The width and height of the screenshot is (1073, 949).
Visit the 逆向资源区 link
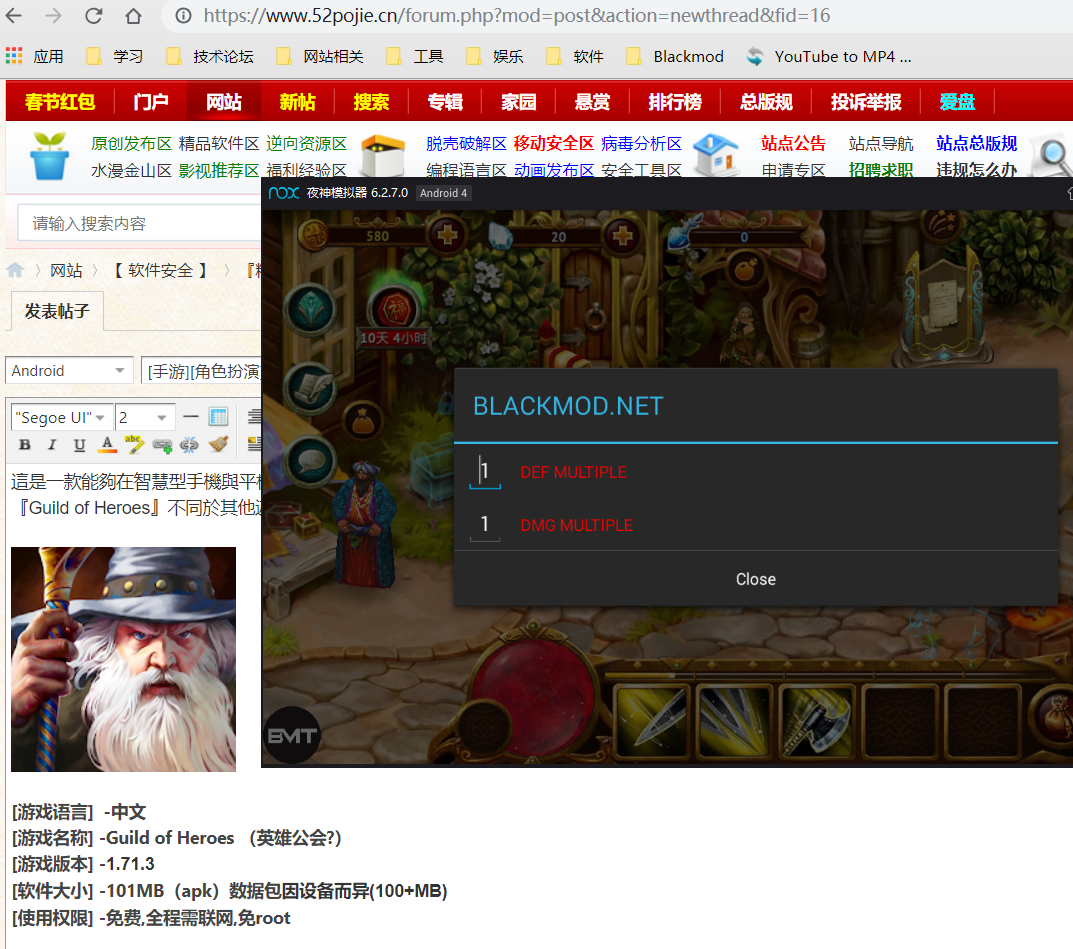(307, 143)
